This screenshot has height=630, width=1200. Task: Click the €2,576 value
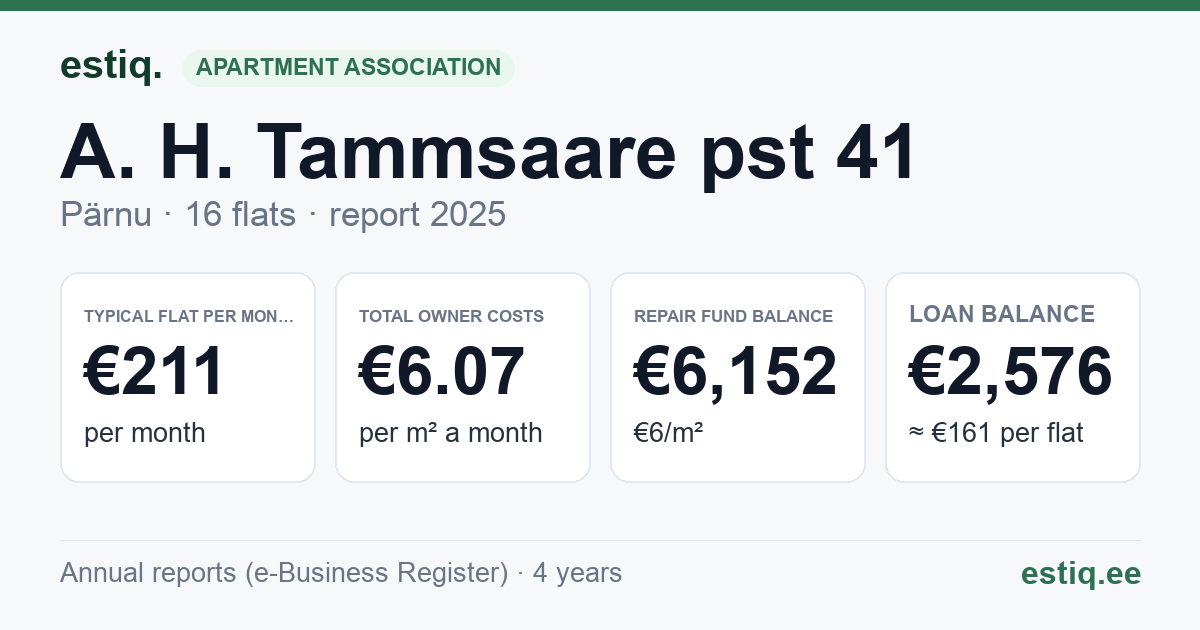click(x=1010, y=372)
